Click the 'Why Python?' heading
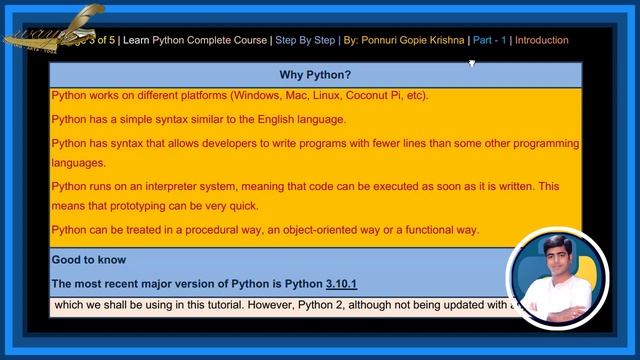The height and width of the screenshot is (360, 640). [x=315, y=75]
